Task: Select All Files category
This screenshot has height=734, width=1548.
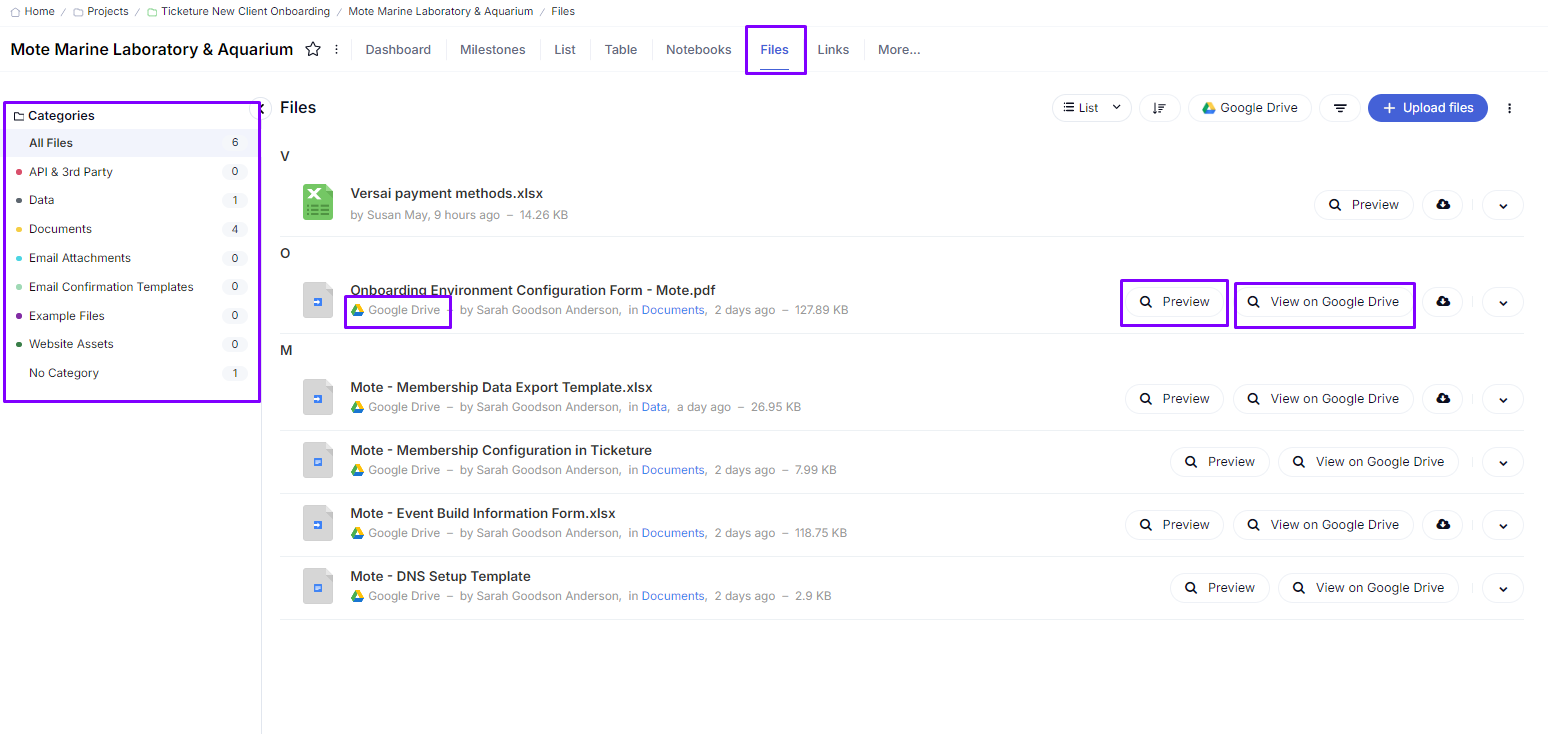Action: click(x=131, y=143)
